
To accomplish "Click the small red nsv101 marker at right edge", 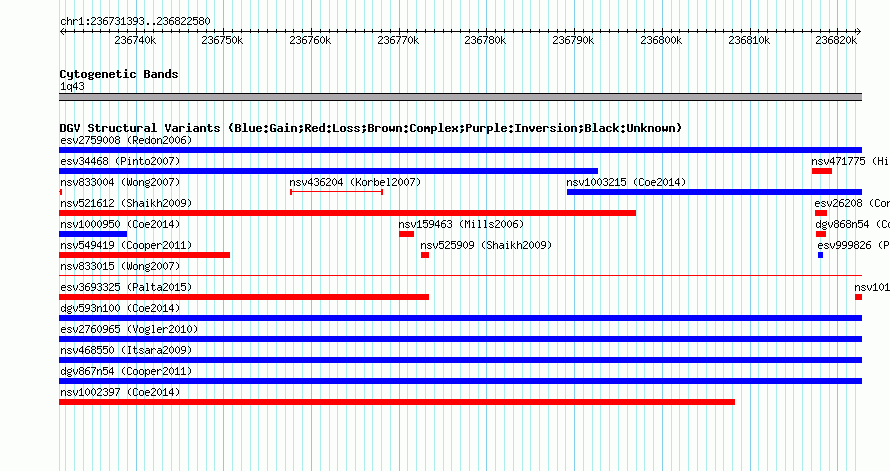I will (x=858, y=297).
